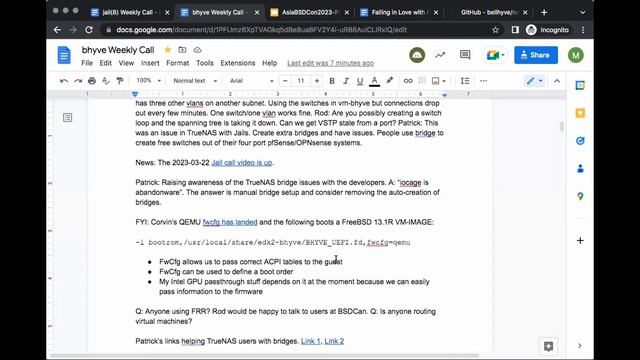Print the document with the printer icon

point(92,81)
